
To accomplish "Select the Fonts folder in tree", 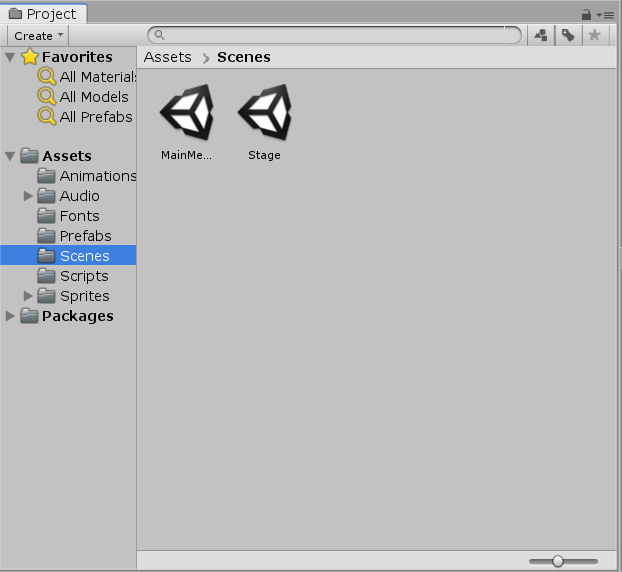I will pyautogui.click(x=68, y=216).
